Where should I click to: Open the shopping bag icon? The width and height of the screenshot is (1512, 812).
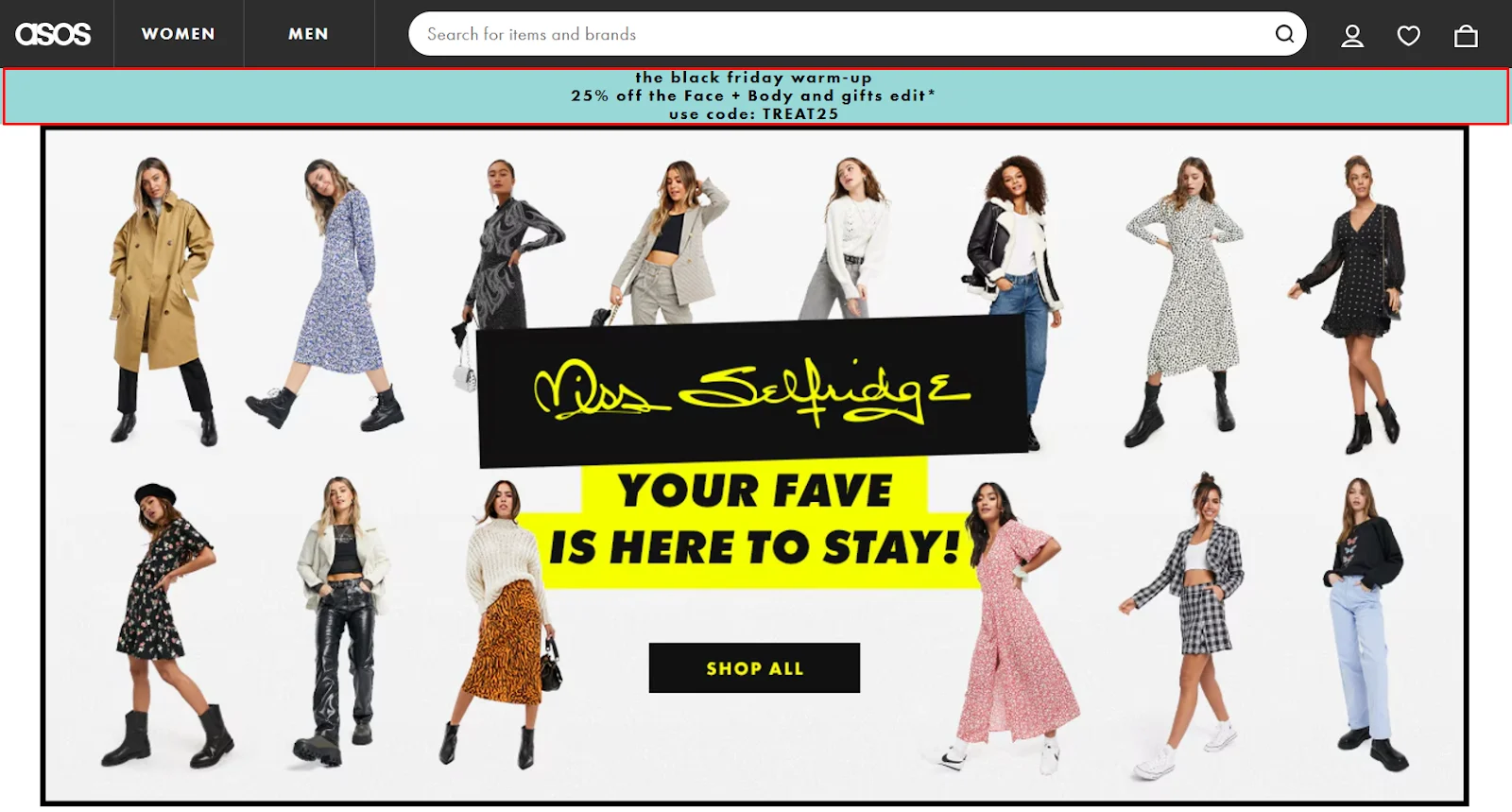[1466, 36]
